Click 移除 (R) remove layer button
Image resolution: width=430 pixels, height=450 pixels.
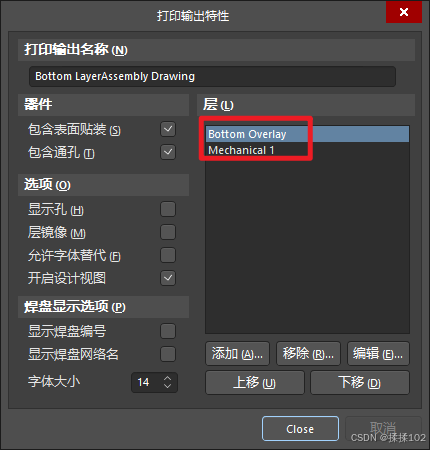[308, 354]
